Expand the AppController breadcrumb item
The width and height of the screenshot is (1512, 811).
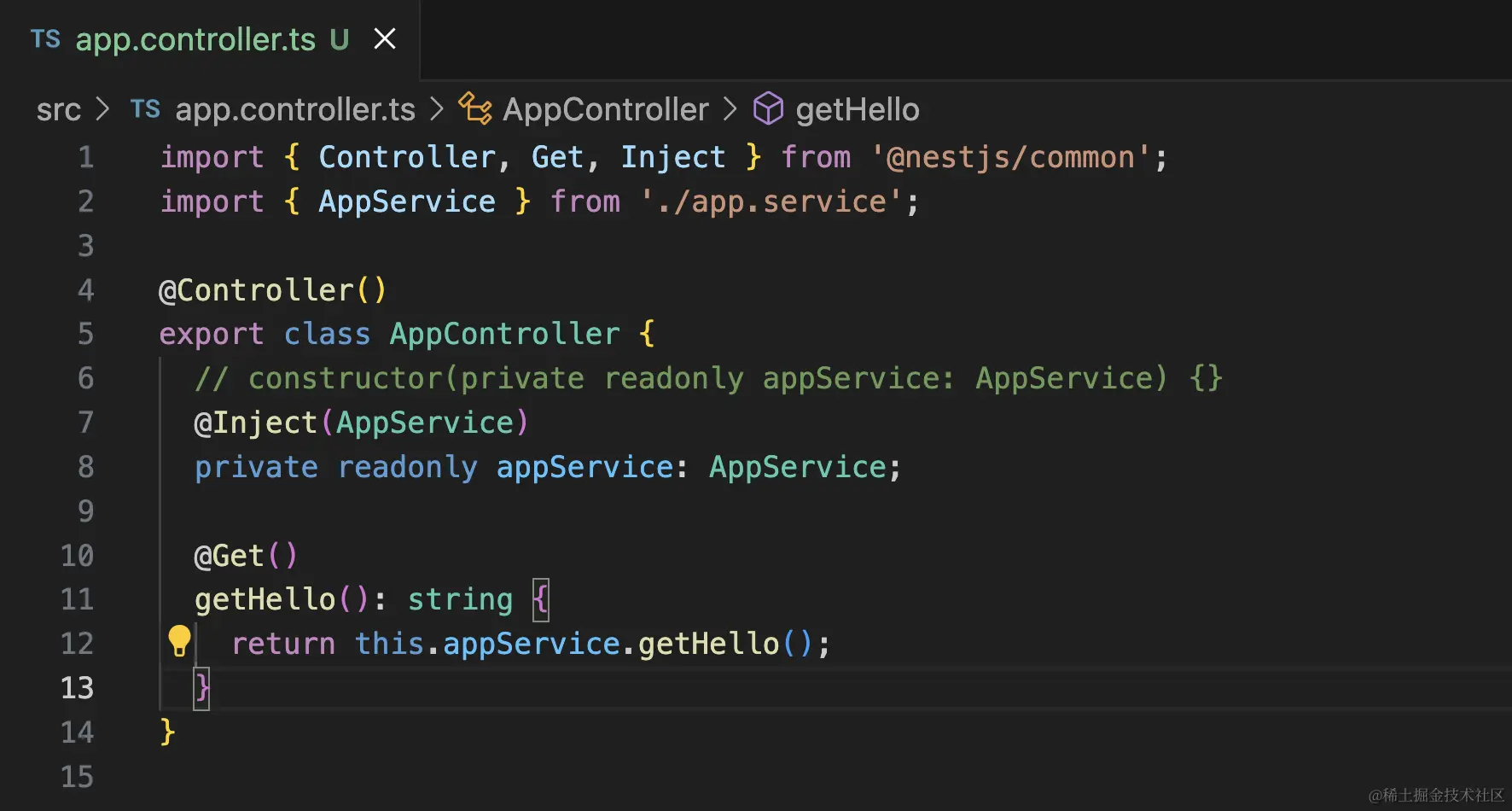pos(605,109)
